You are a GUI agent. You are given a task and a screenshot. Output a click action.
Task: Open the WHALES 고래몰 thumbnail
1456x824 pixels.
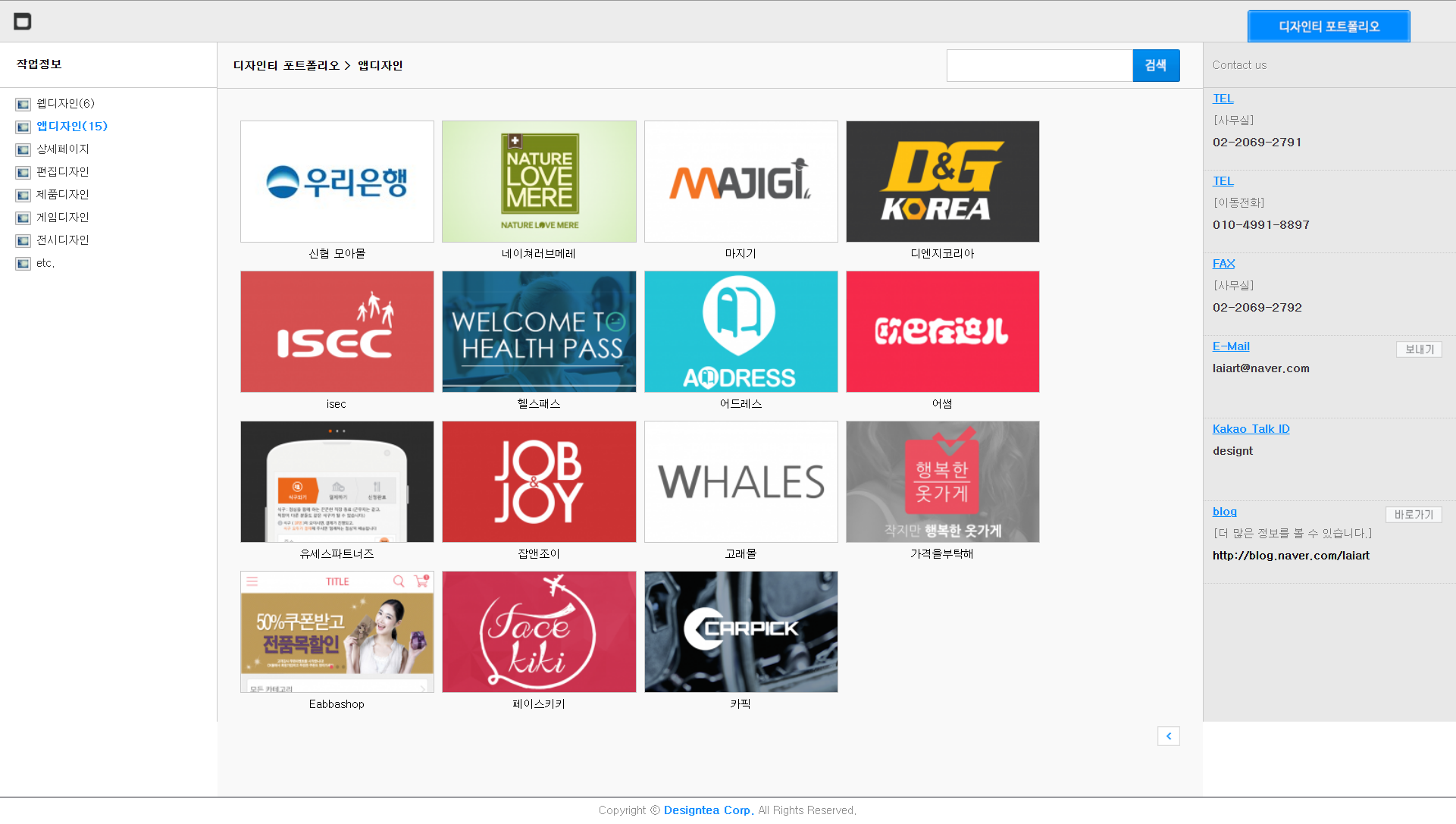[741, 482]
